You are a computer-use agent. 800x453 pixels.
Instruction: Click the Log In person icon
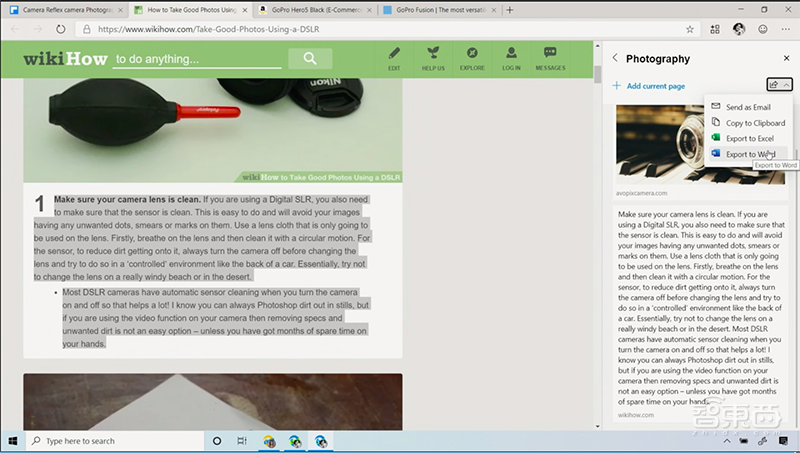(x=511, y=57)
